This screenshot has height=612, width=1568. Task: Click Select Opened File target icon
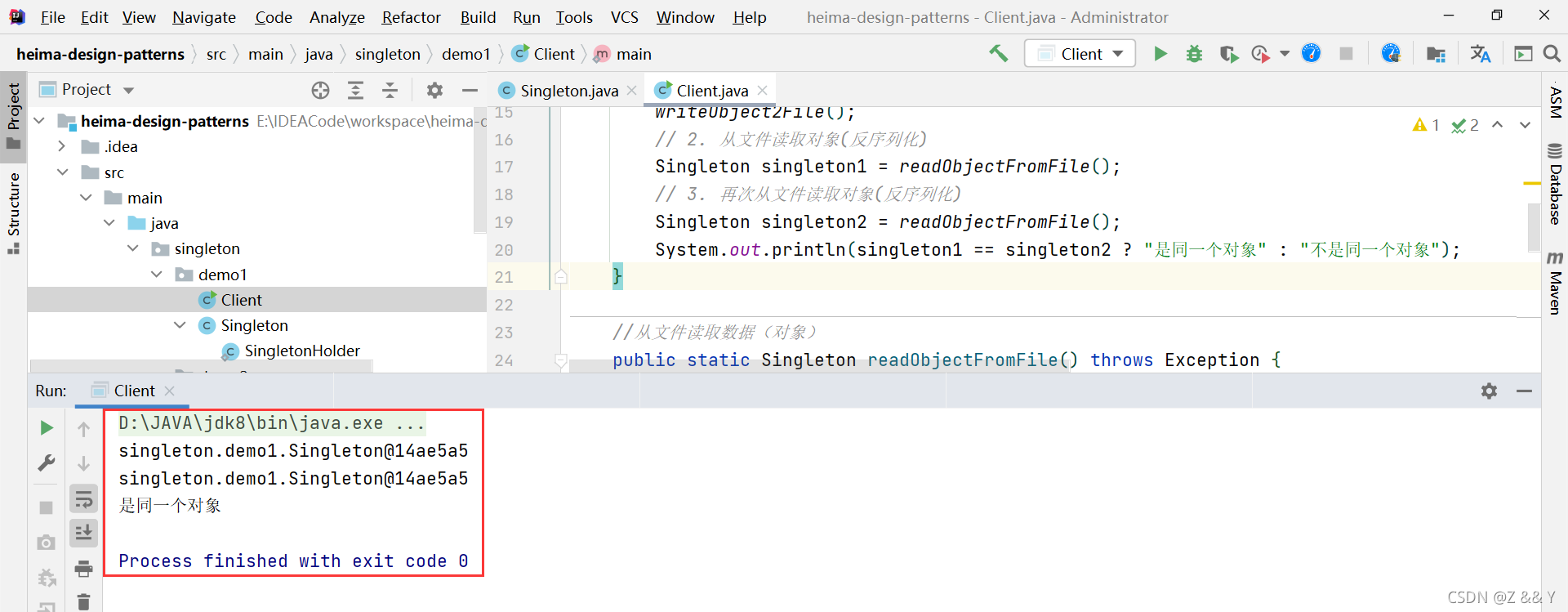tap(320, 90)
